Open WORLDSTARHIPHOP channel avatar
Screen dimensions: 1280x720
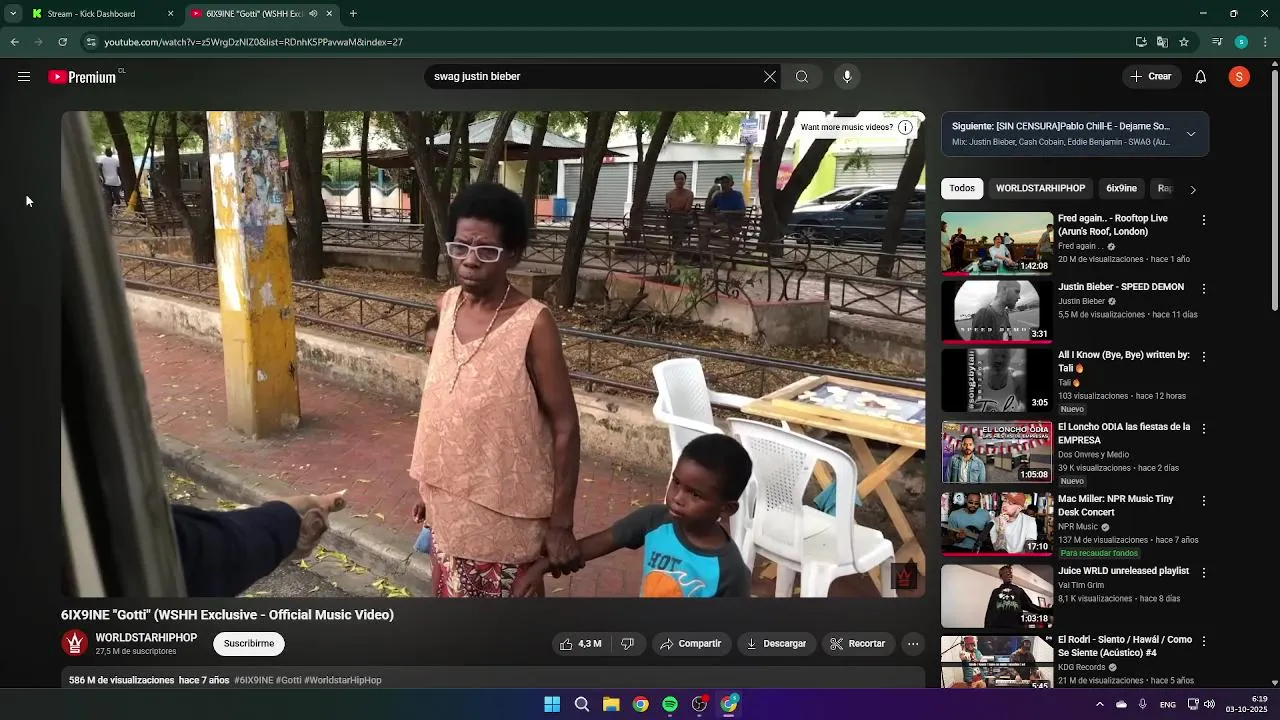pos(74,643)
